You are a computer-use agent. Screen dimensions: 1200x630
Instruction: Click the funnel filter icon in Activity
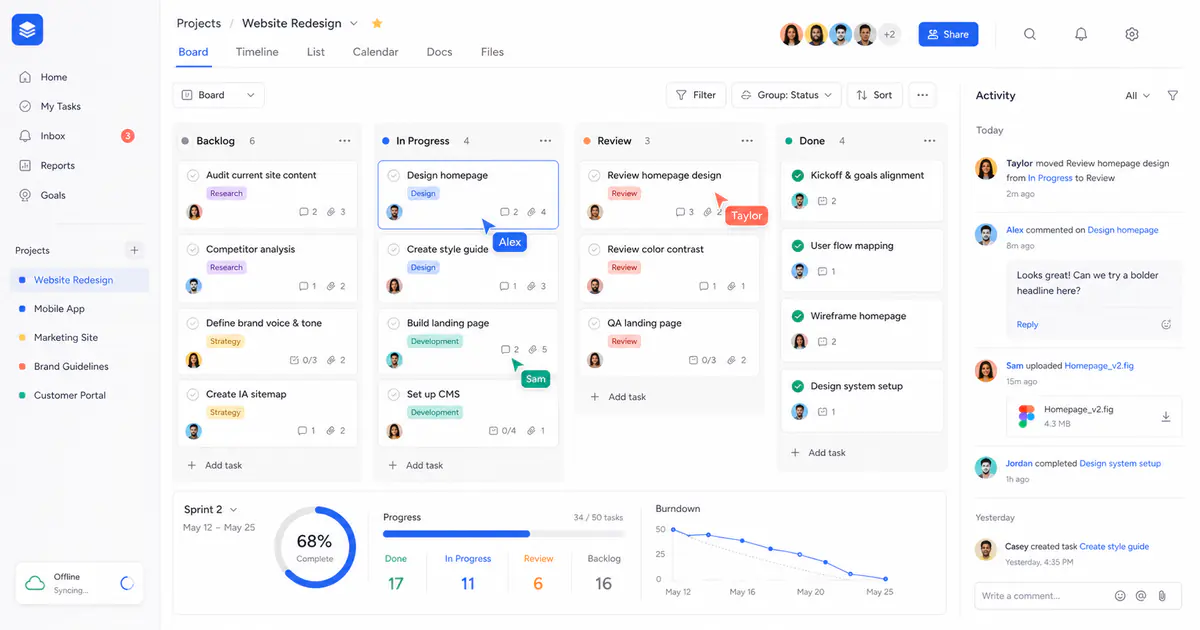pos(1173,96)
